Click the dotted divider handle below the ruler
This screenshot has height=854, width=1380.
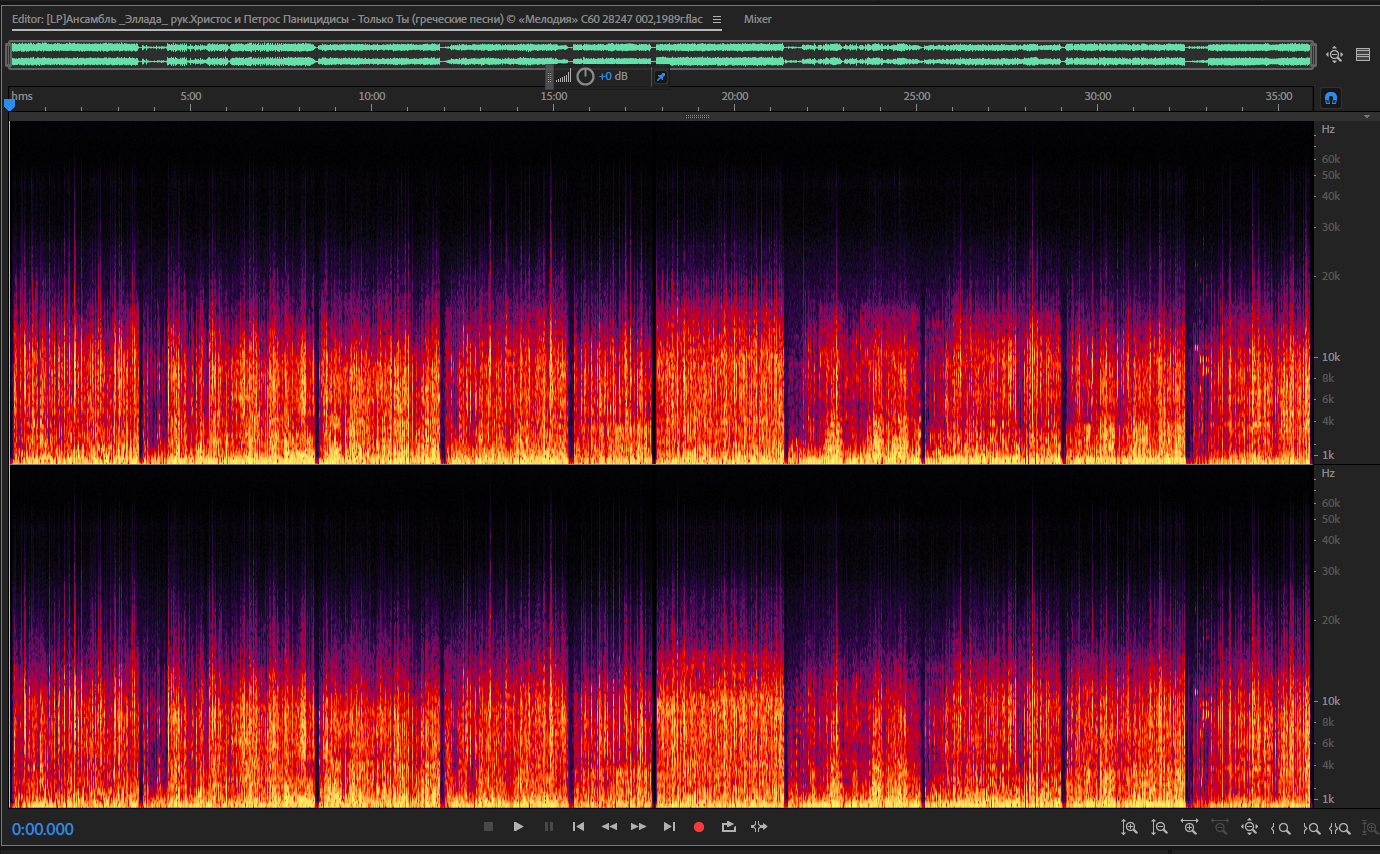coord(697,117)
